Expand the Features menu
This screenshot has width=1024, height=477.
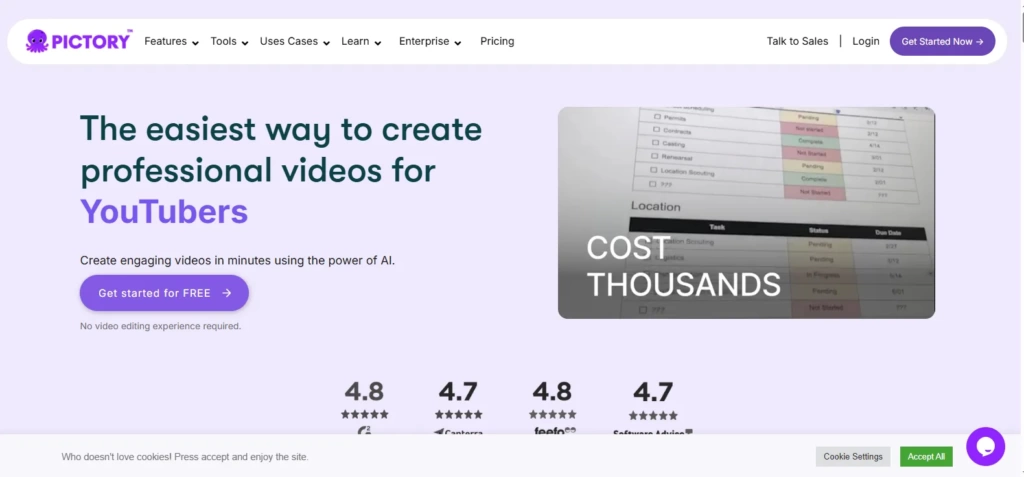(171, 41)
